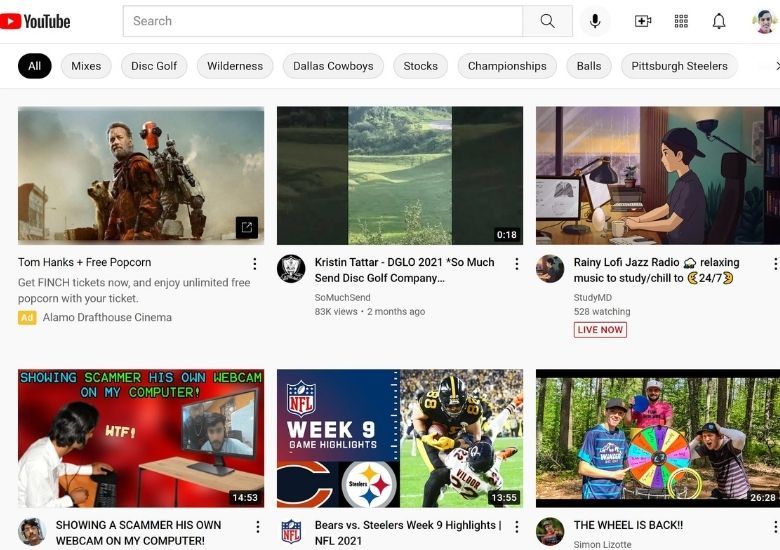Visit StudyMD channel avatar
Screen dimensions: 780x550
click(550, 269)
